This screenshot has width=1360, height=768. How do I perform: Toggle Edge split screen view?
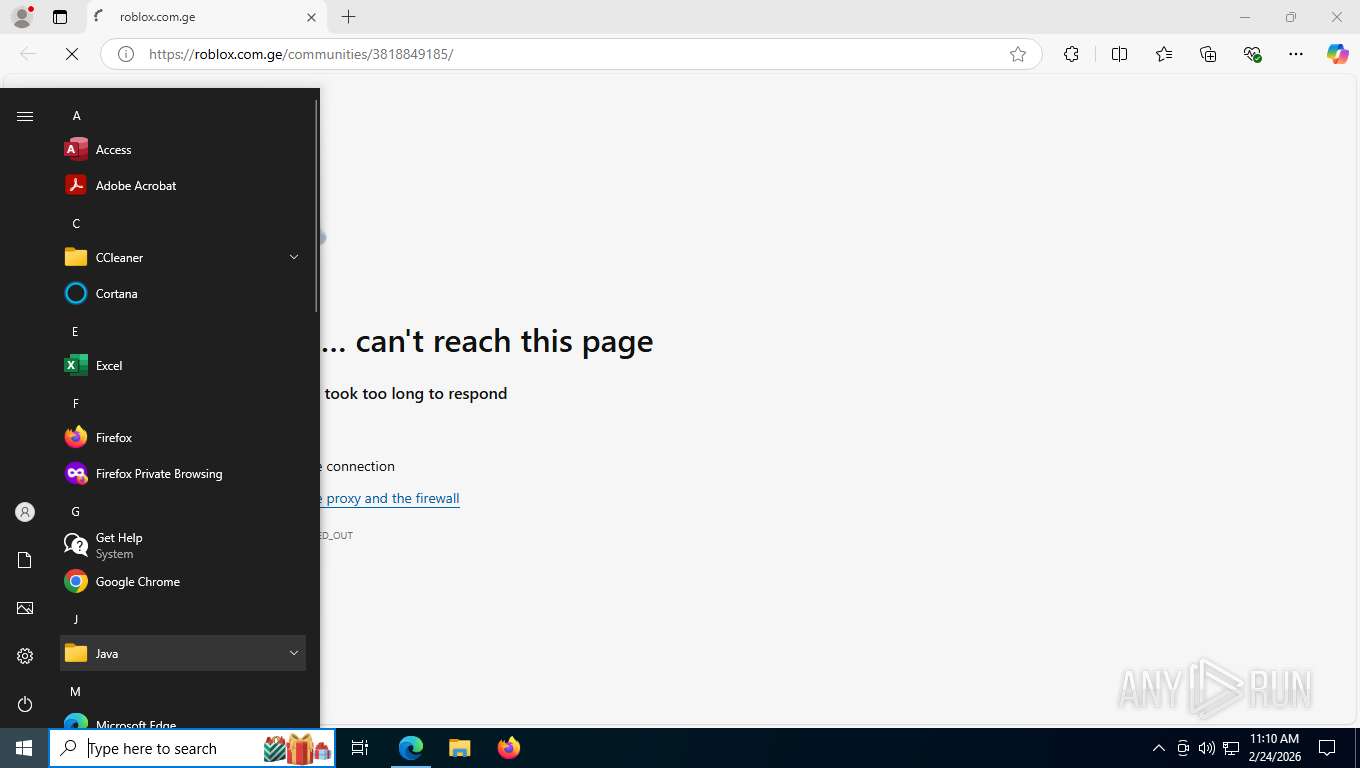pos(1119,54)
